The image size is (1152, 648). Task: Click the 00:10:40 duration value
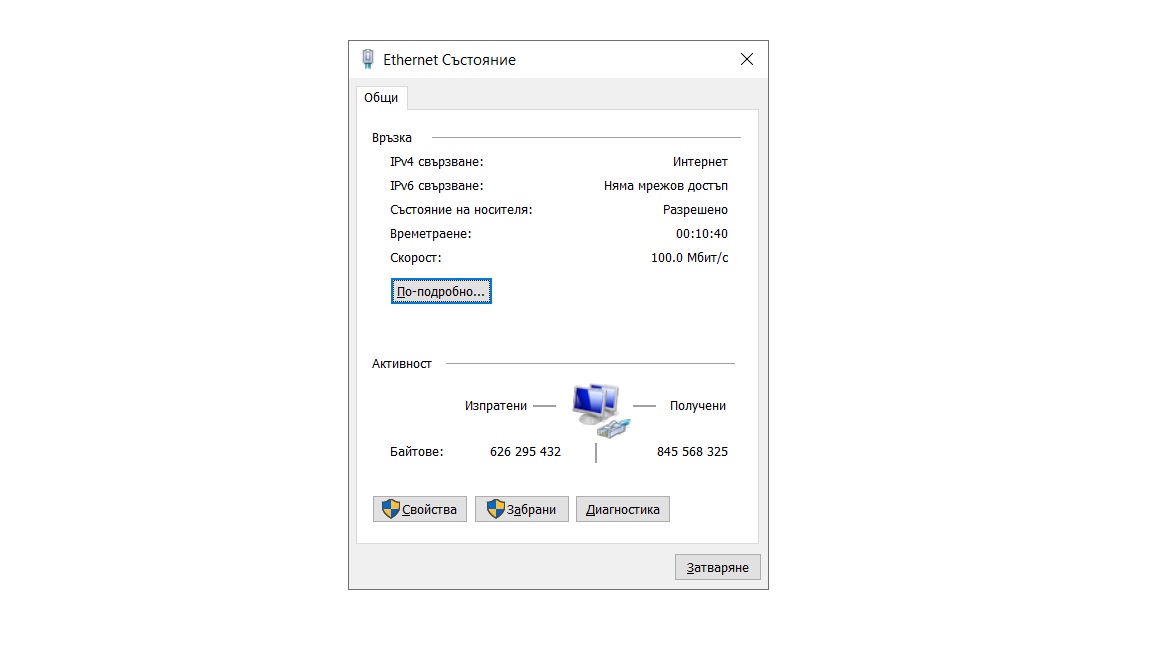tap(702, 234)
